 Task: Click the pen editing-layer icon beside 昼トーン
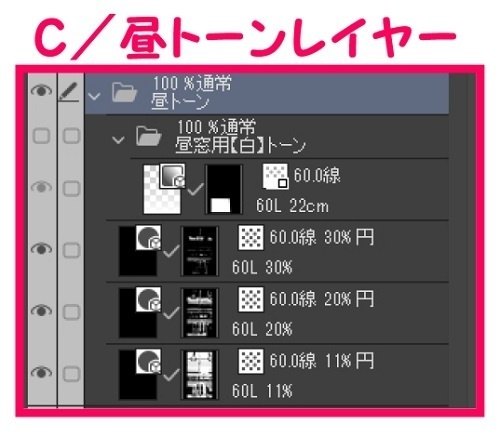pyautogui.click(x=68, y=91)
